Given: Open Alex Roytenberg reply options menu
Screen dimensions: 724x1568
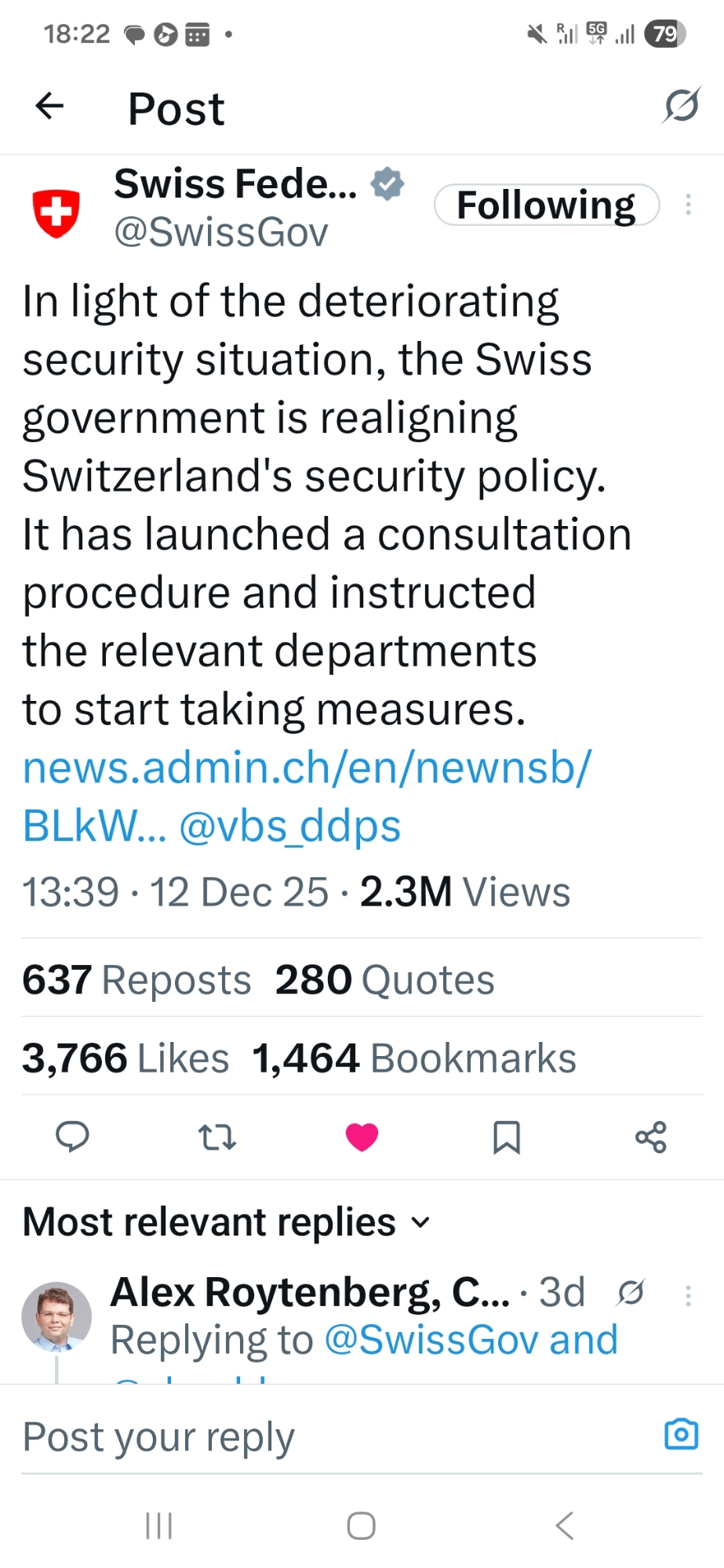Looking at the screenshot, I should click(x=688, y=1295).
